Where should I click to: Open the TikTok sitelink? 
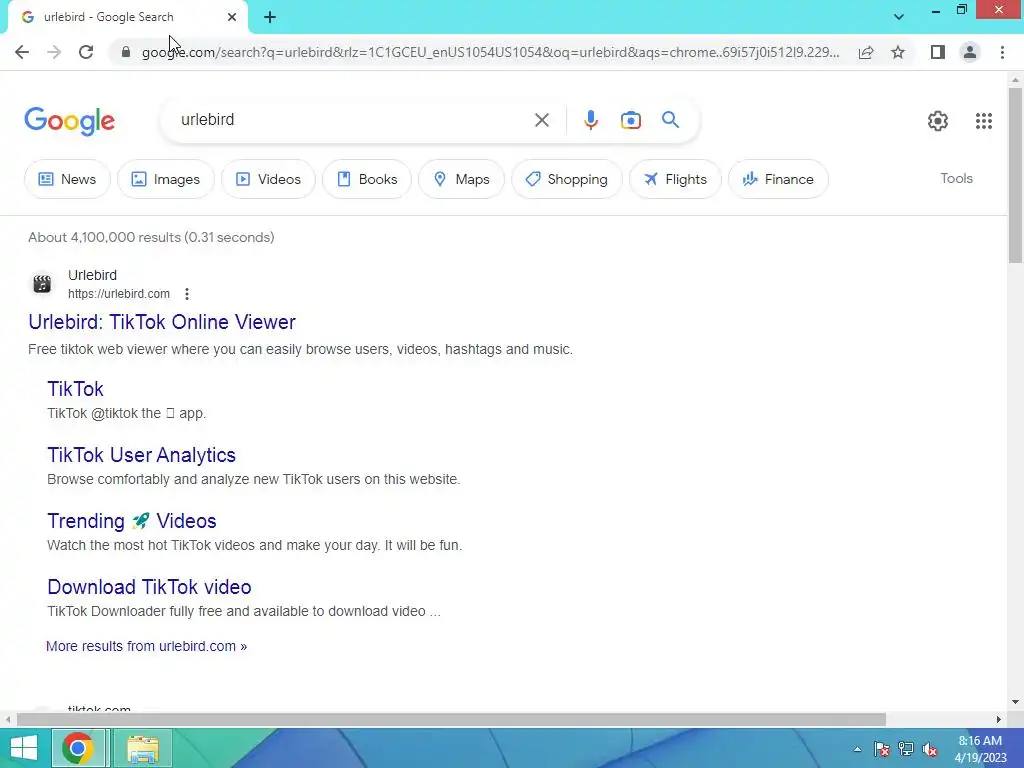75,389
